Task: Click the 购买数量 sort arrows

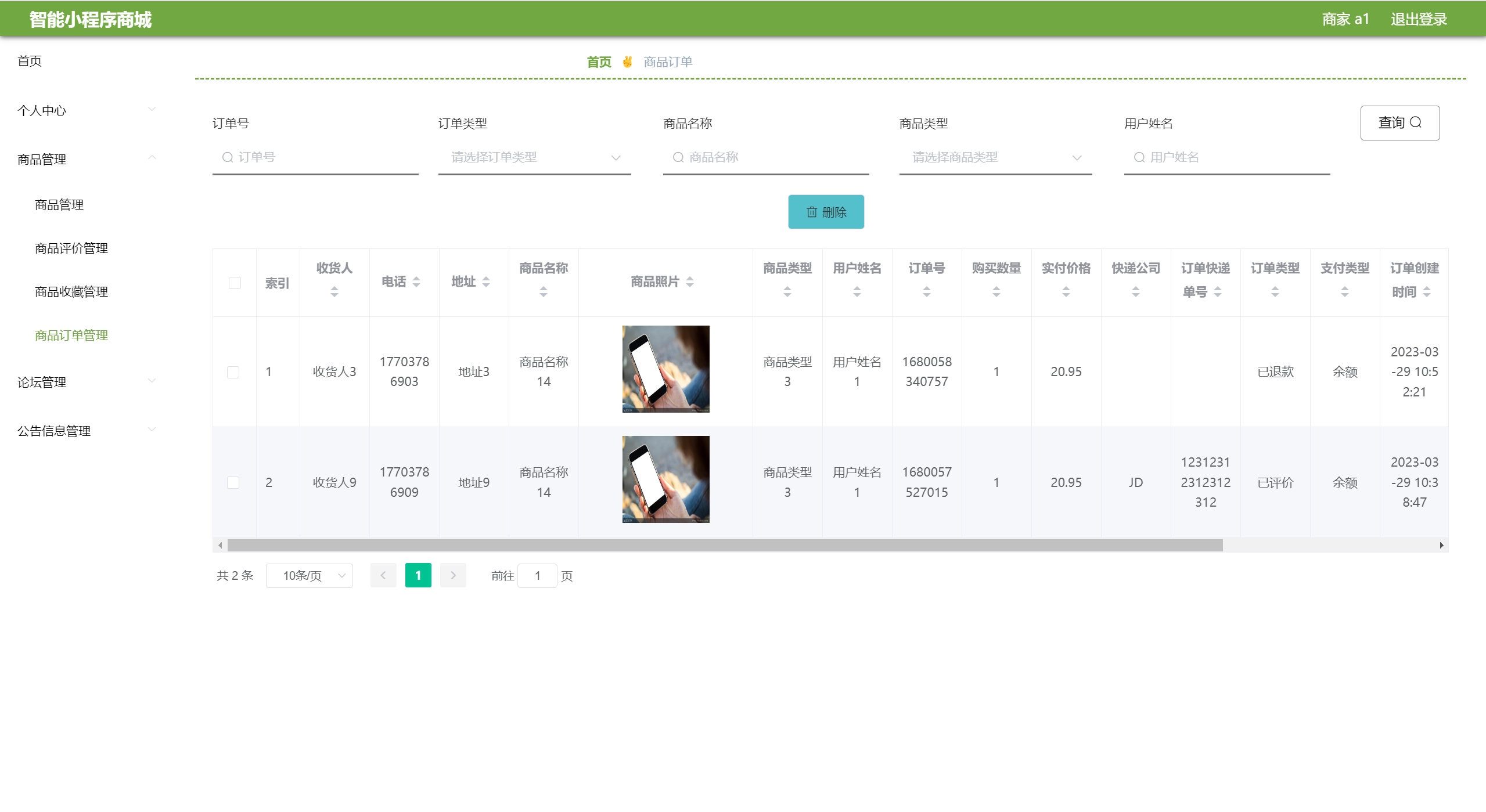Action: (x=996, y=292)
